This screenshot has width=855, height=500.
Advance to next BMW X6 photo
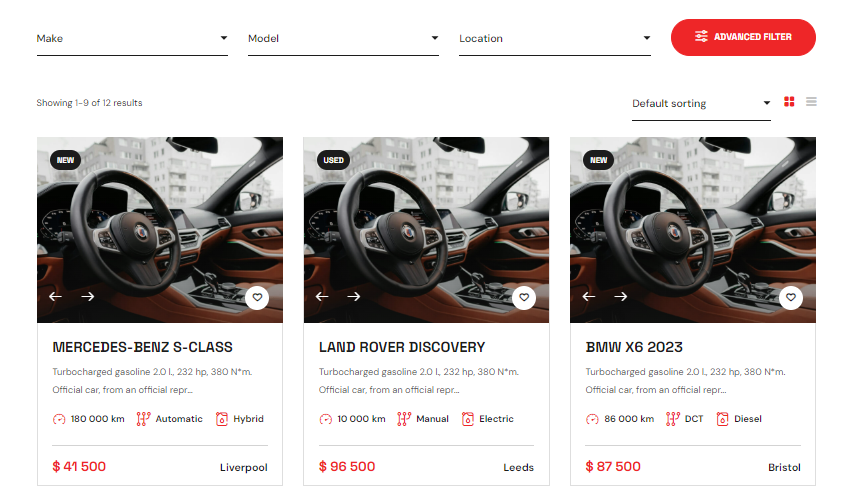621,297
